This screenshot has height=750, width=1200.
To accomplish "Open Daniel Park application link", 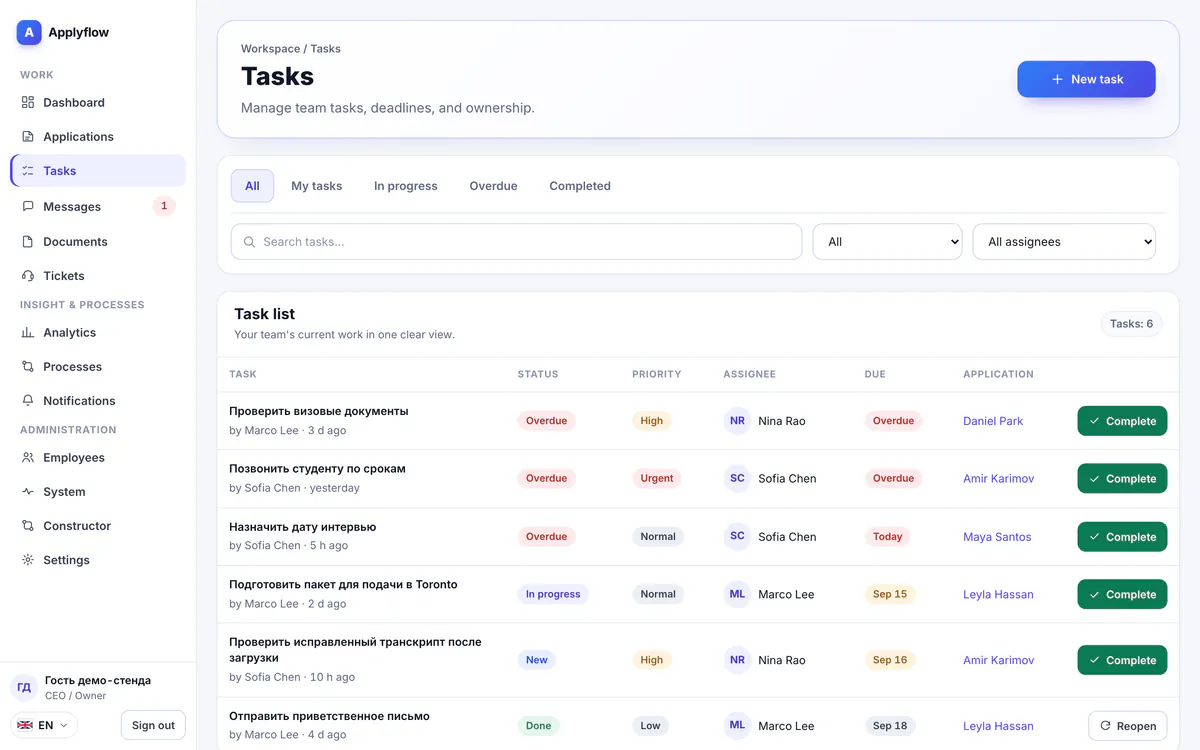I will 993,421.
